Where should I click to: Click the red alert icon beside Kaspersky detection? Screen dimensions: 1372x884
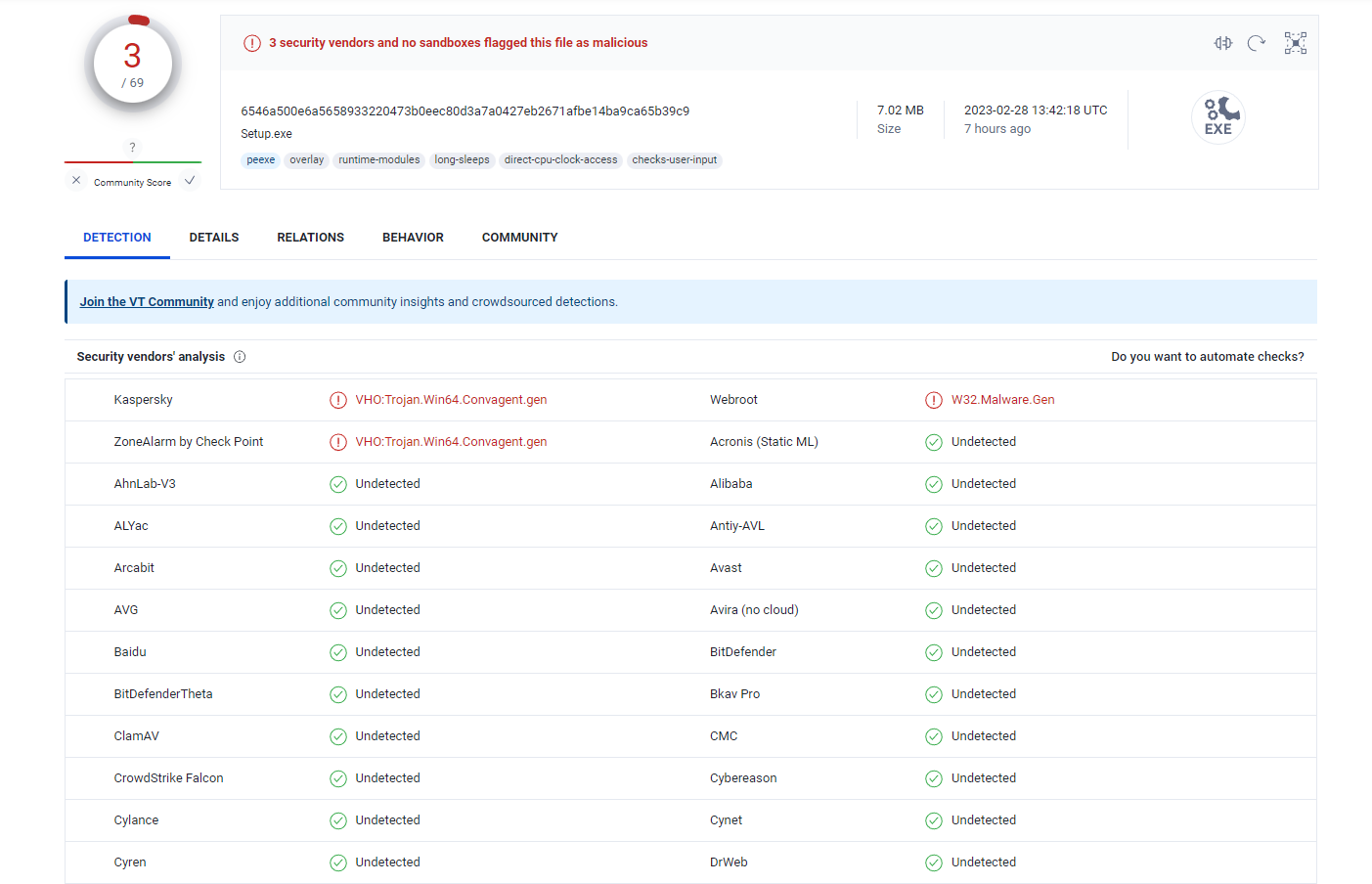338,400
